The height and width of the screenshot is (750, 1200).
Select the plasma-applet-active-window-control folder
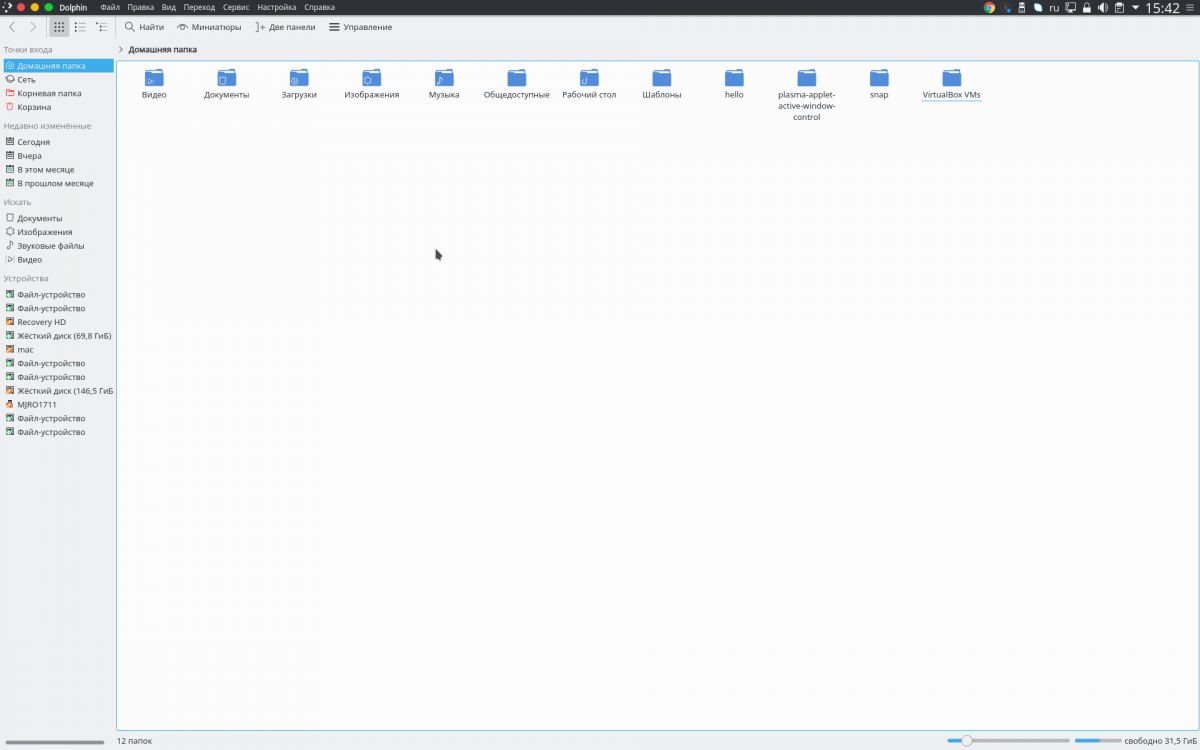click(x=807, y=78)
